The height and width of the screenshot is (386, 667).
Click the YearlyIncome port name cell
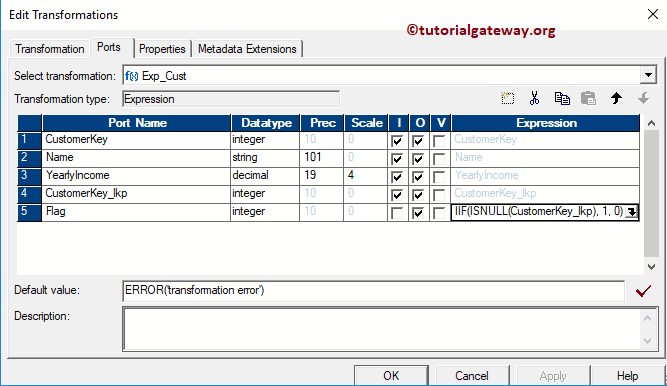[136, 176]
